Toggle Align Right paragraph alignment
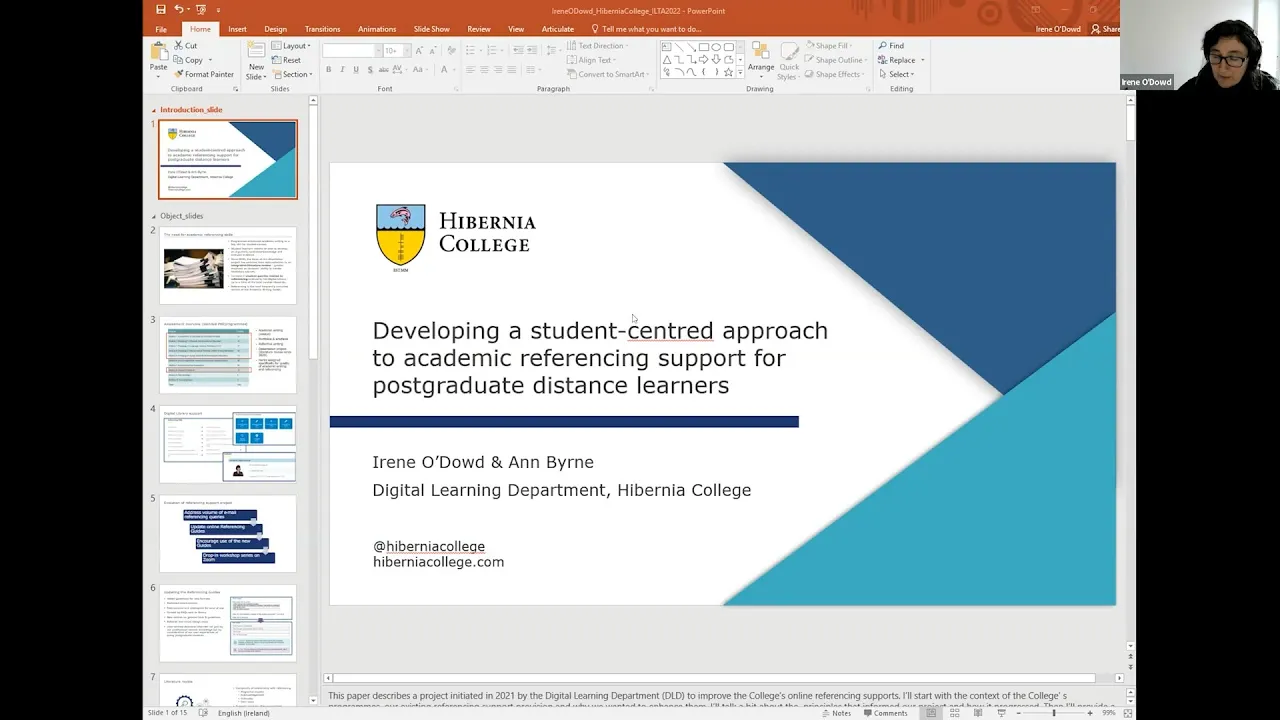The width and height of the screenshot is (1280, 720). (498, 70)
